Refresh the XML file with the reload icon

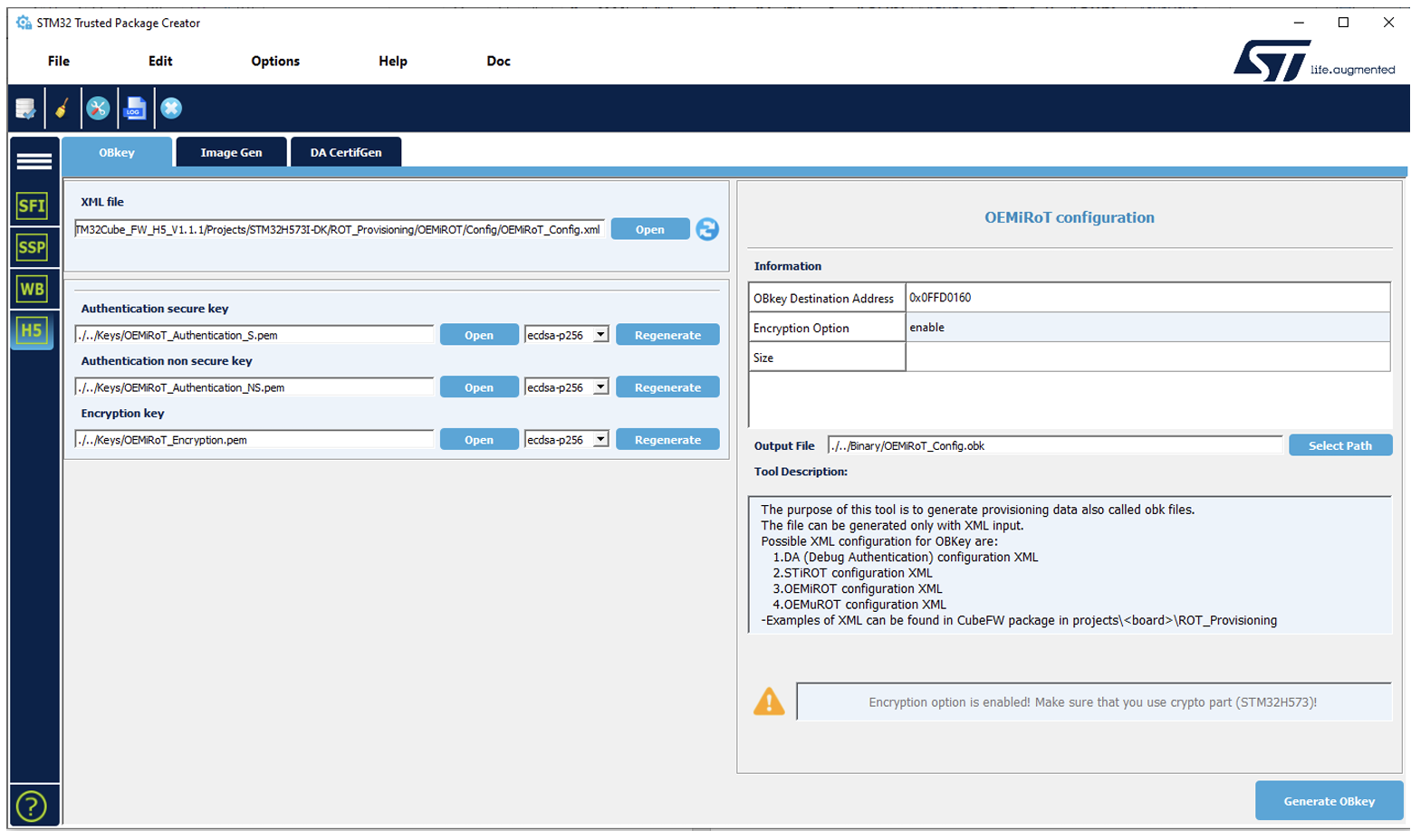[x=707, y=229]
